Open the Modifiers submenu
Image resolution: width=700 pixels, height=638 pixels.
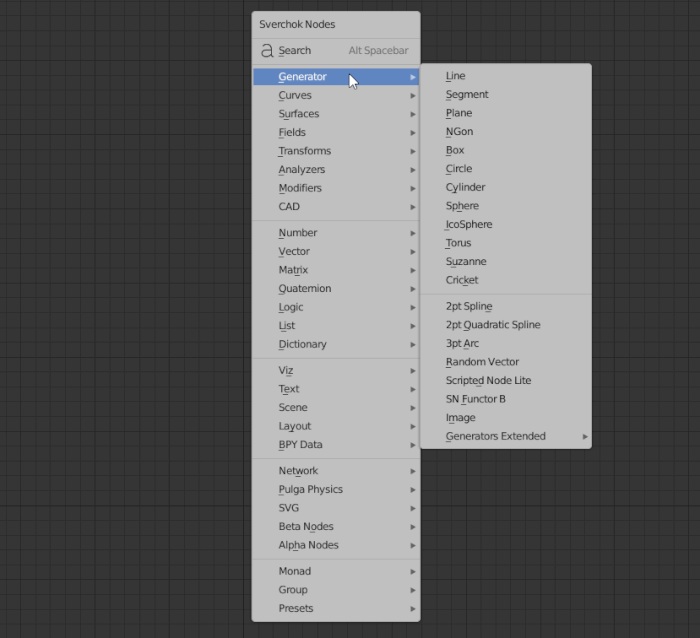pos(336,188)
